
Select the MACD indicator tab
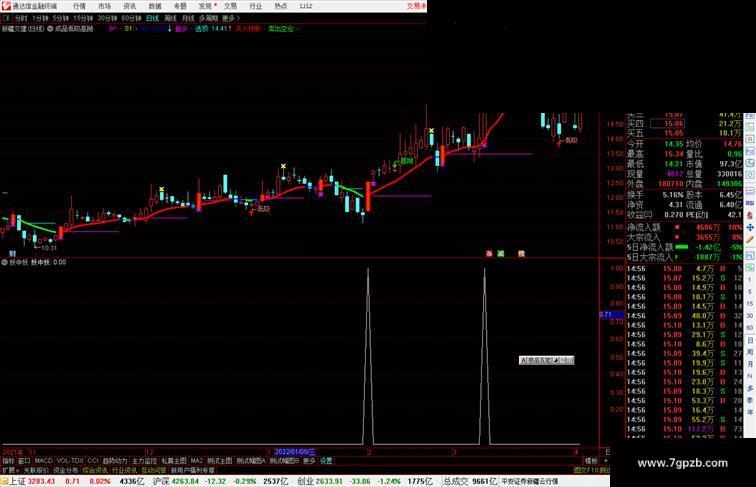43,461
